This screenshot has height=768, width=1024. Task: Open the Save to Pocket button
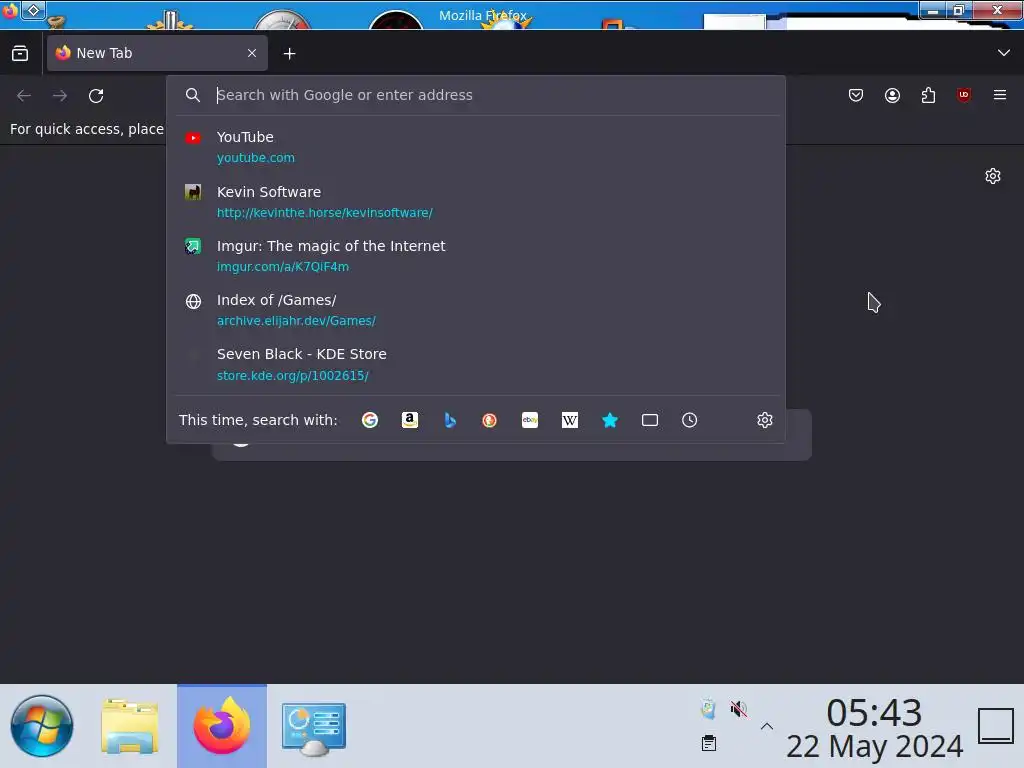click(856, 95)
